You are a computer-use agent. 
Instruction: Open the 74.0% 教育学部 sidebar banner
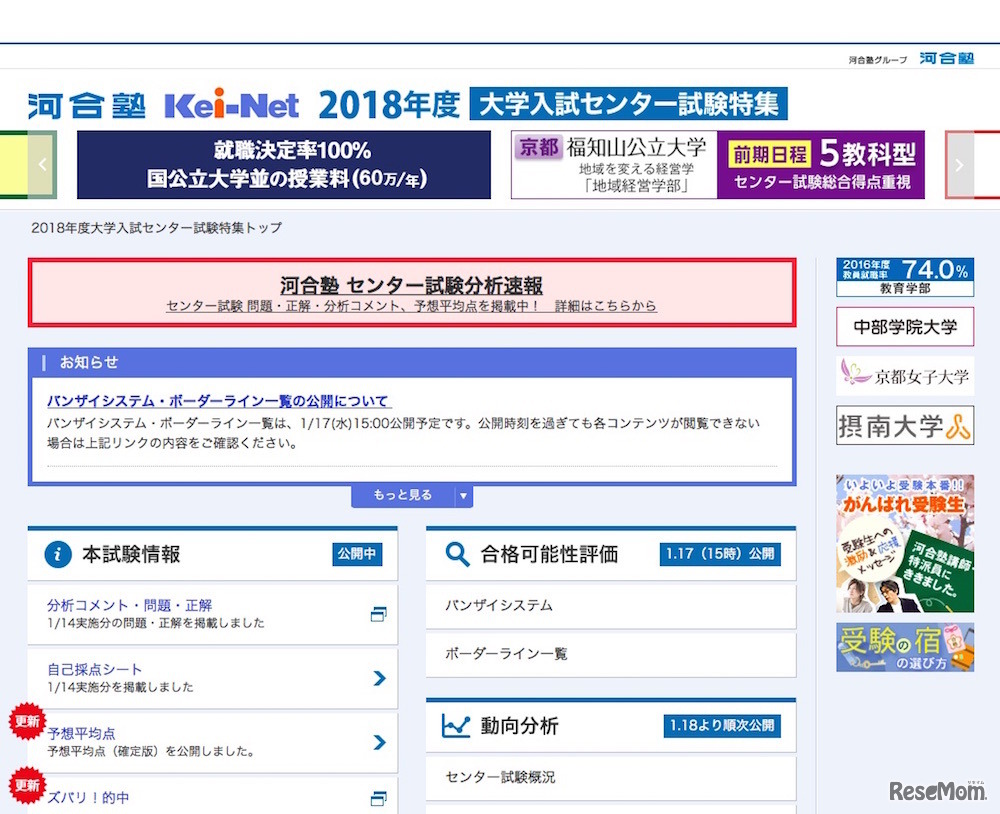pos(905,277)
